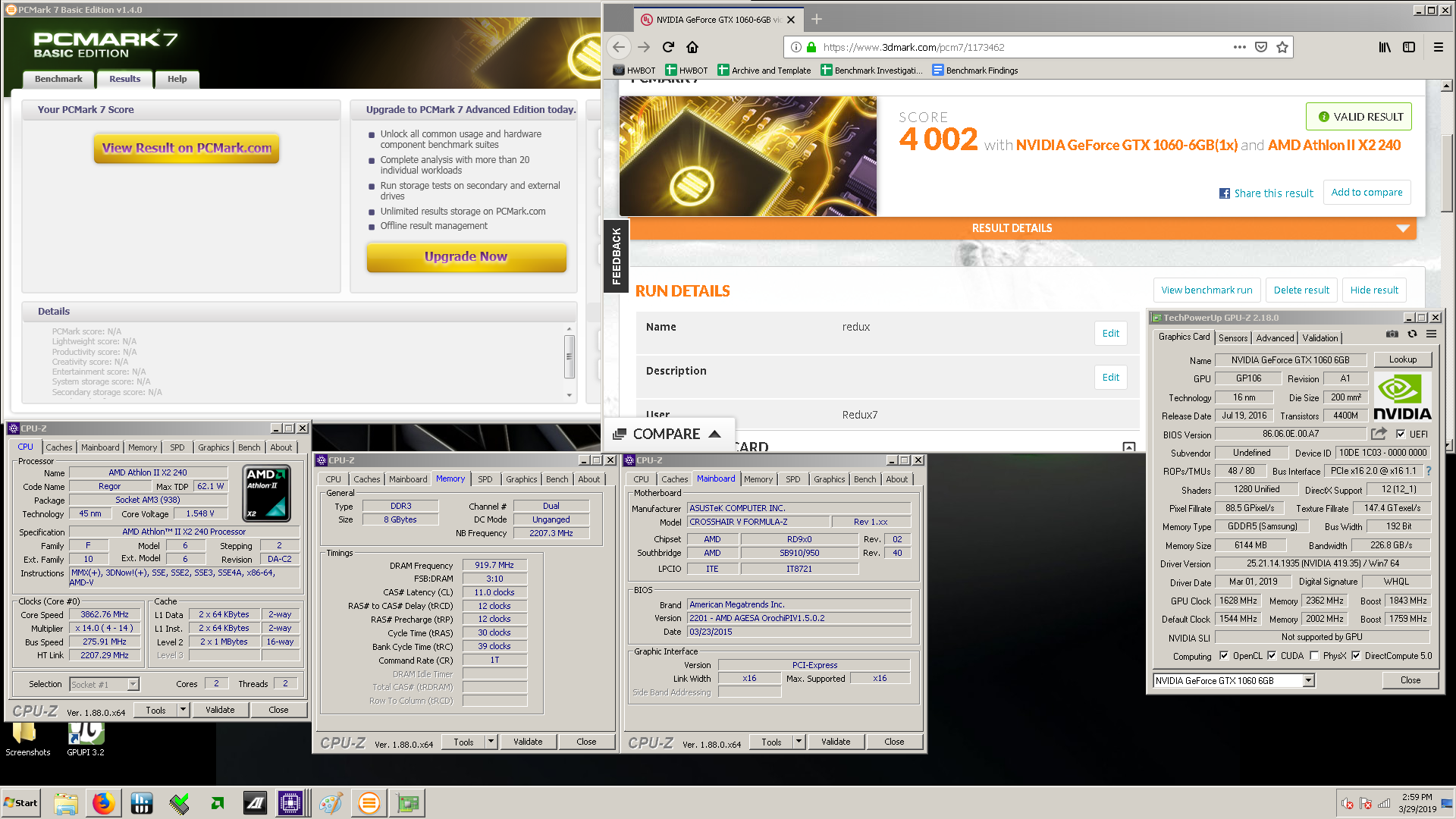Screen dimensions: 1456x819
Task: Open Tools dropdown arrow in CPU-Z Mainboard window
Action: coord(799,742)
